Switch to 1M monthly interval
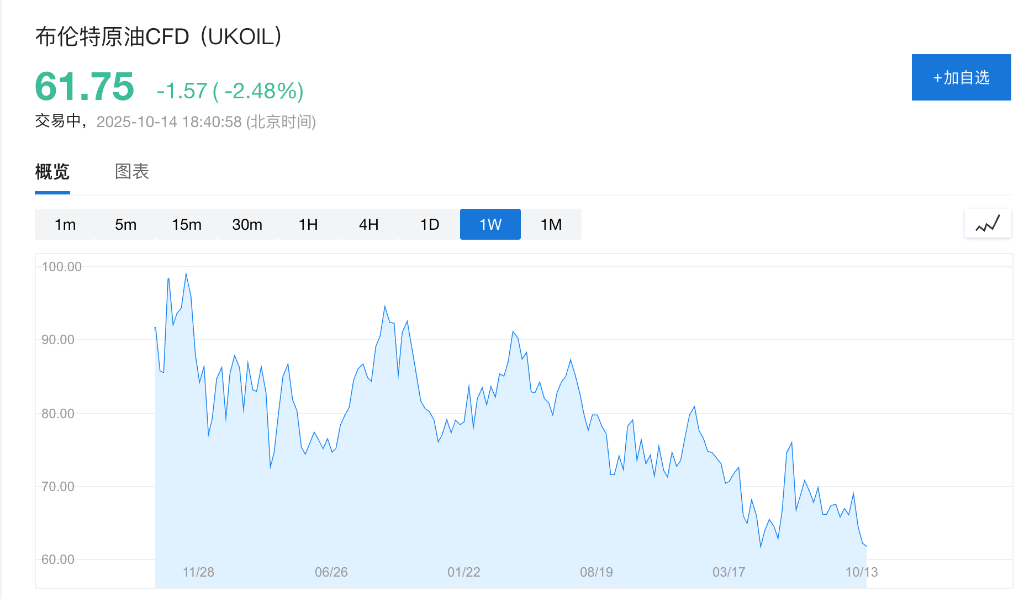The width and height of the screenshot is (1024, 599). pyautogui.click(x=551, y=224)
